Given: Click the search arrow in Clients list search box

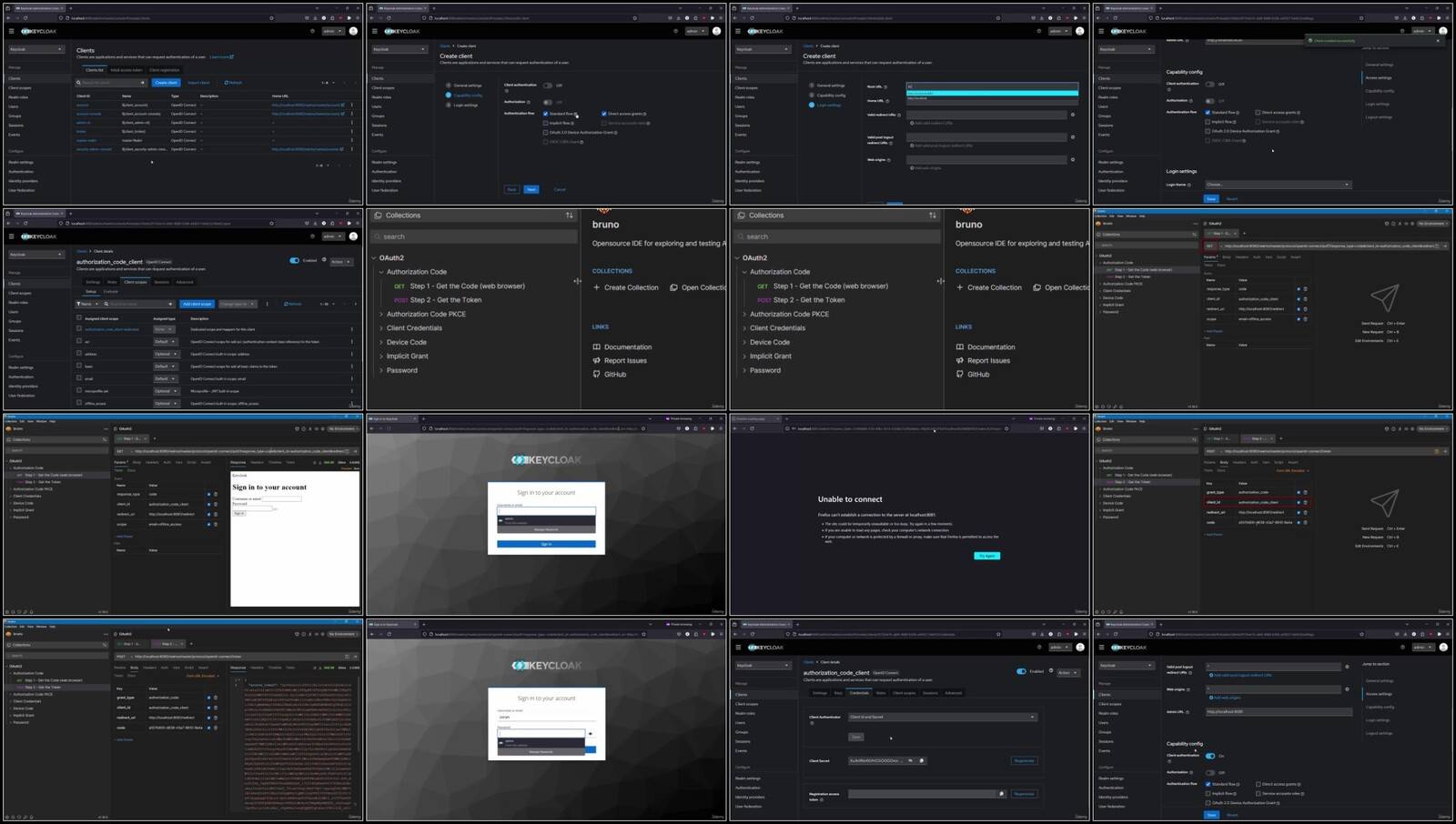Looking at the screenshot, I should tap(143, 83).
